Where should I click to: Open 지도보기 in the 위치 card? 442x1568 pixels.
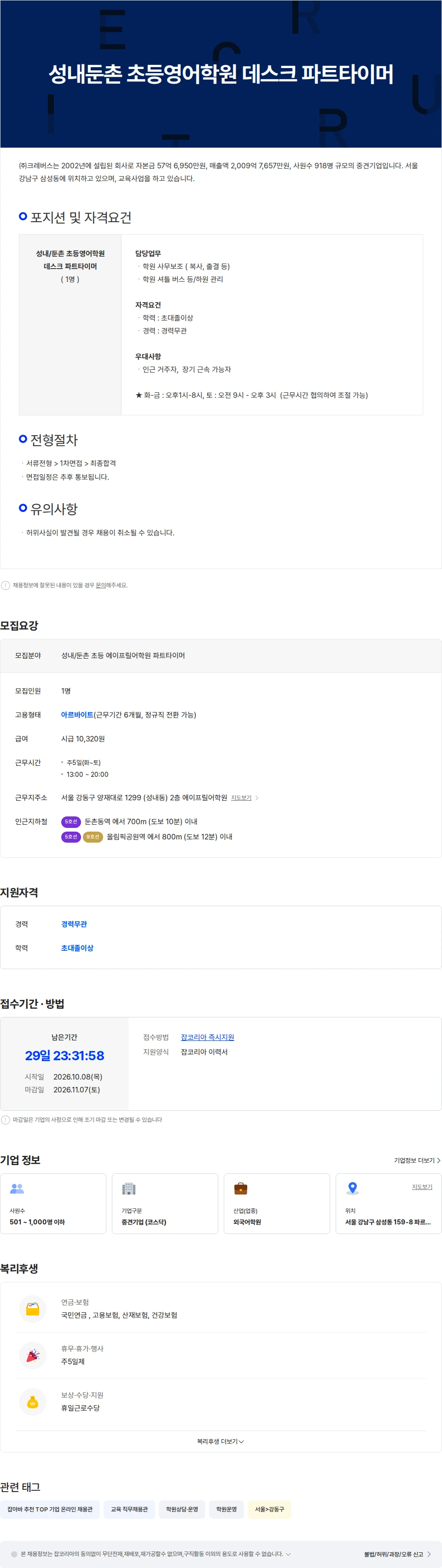422,1186
